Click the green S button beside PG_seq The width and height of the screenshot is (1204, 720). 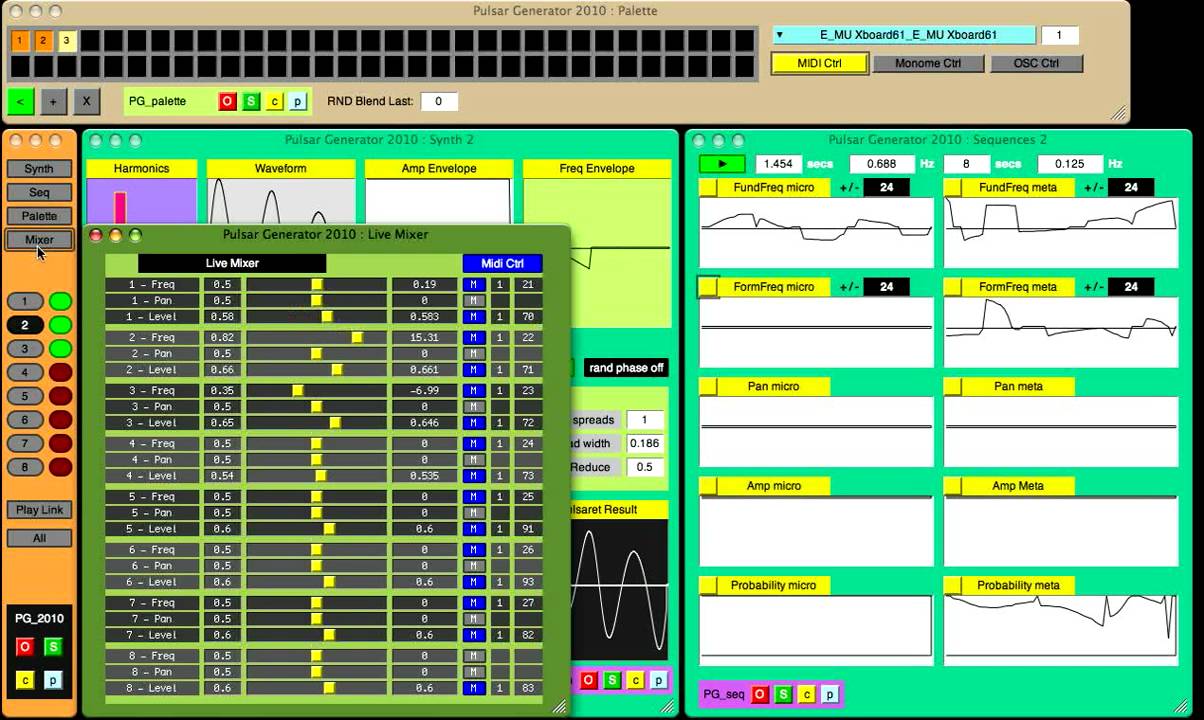[784, 694]
